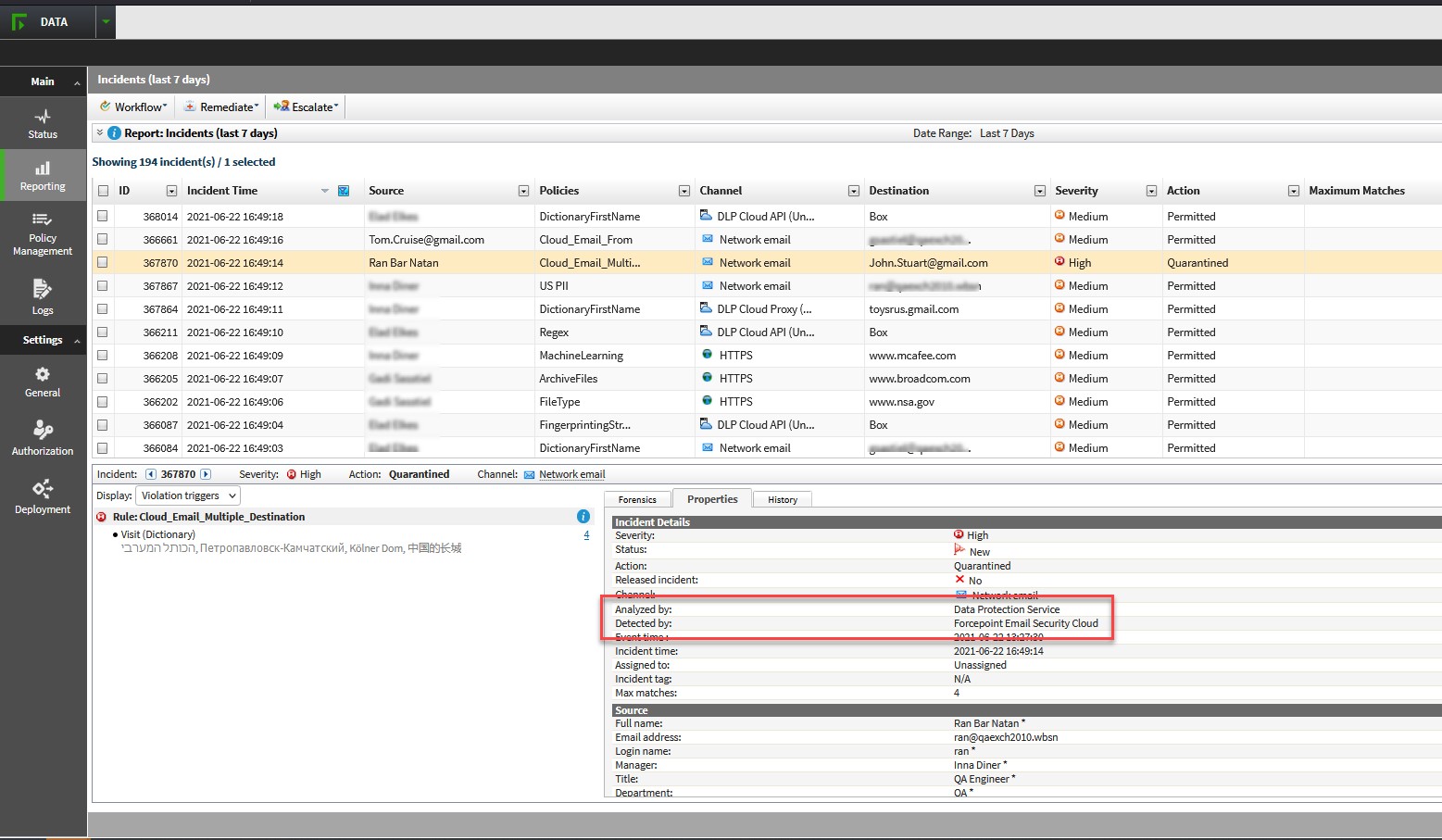Open the Reporting section in the sidebar

(x=43, y=175)
